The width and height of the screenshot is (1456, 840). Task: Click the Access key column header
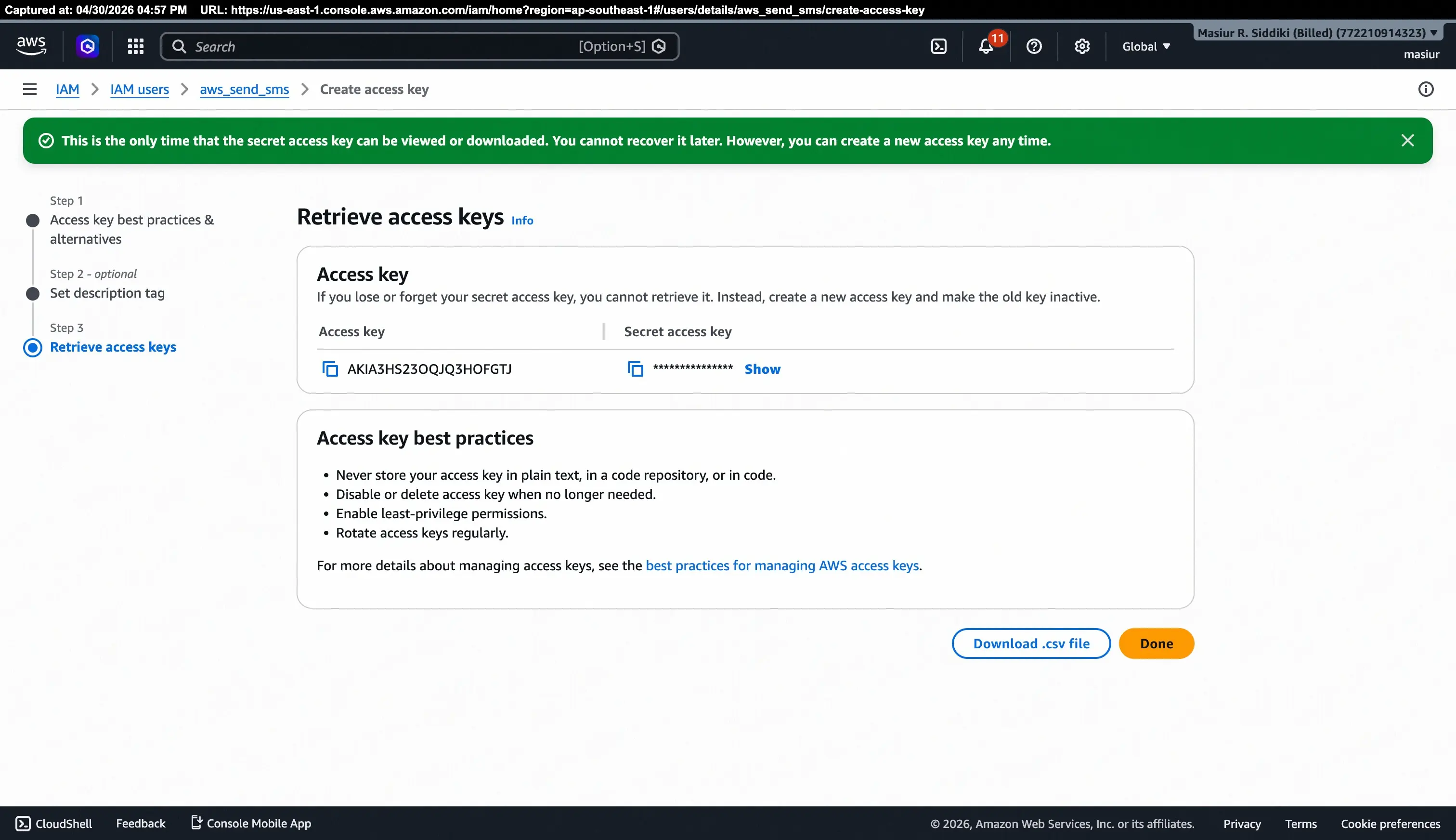coord(352,332)
